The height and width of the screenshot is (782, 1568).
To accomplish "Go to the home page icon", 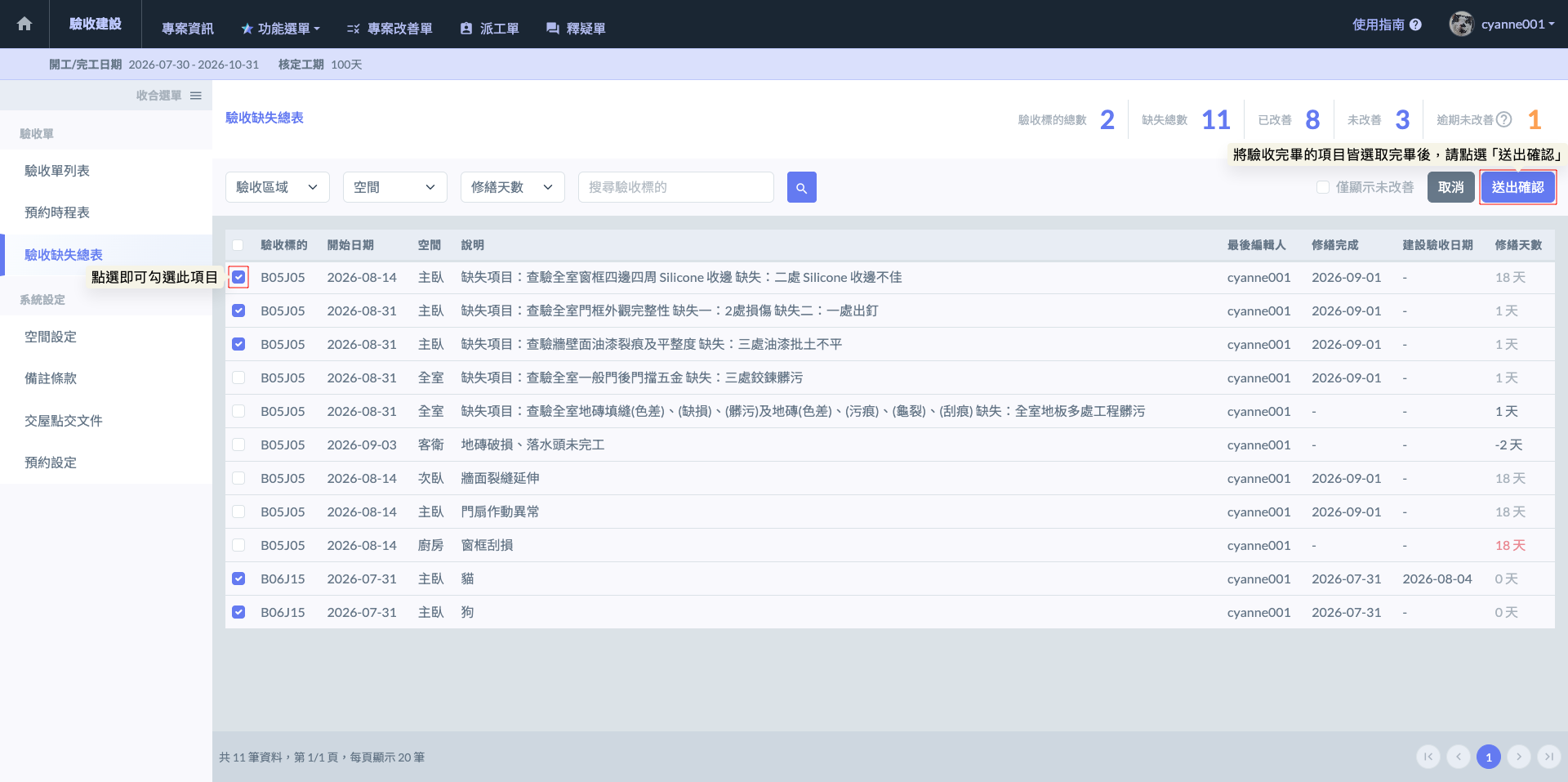I will (x=24, y=24).
